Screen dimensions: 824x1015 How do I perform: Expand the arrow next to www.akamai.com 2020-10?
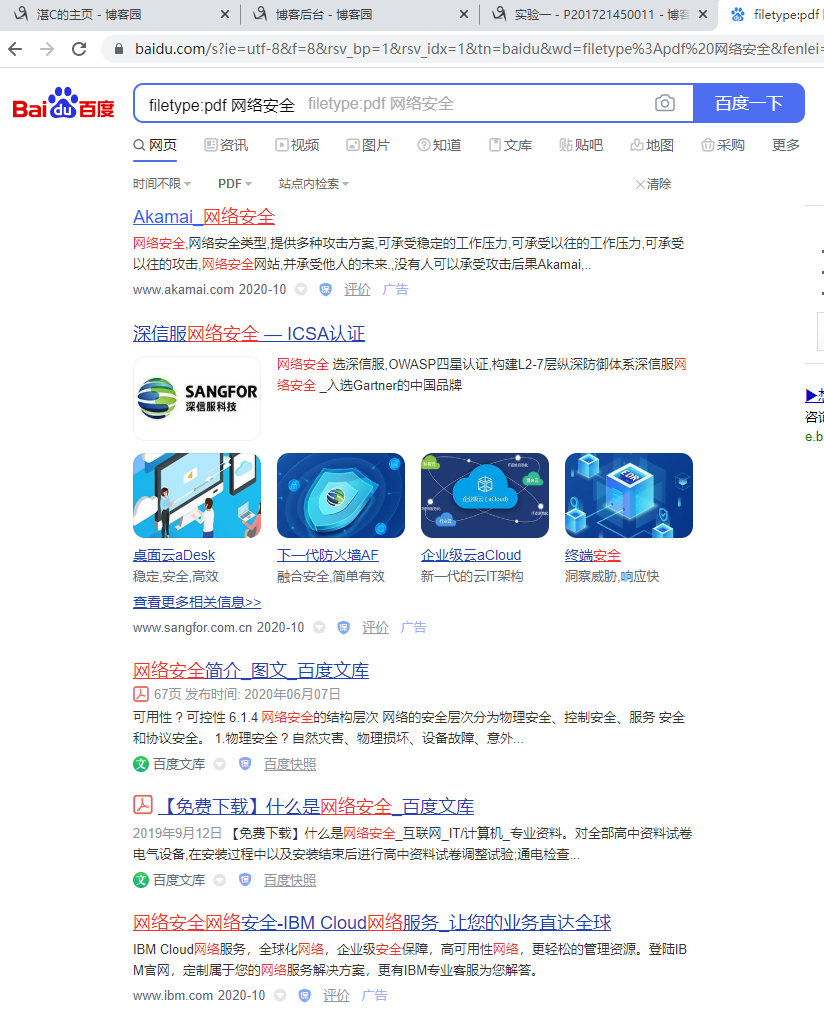[301, 289]
